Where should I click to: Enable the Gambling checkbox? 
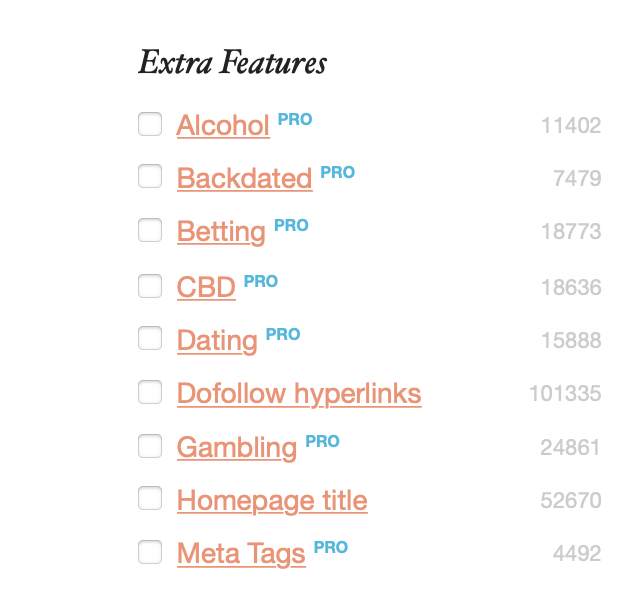tap(150, 446)
